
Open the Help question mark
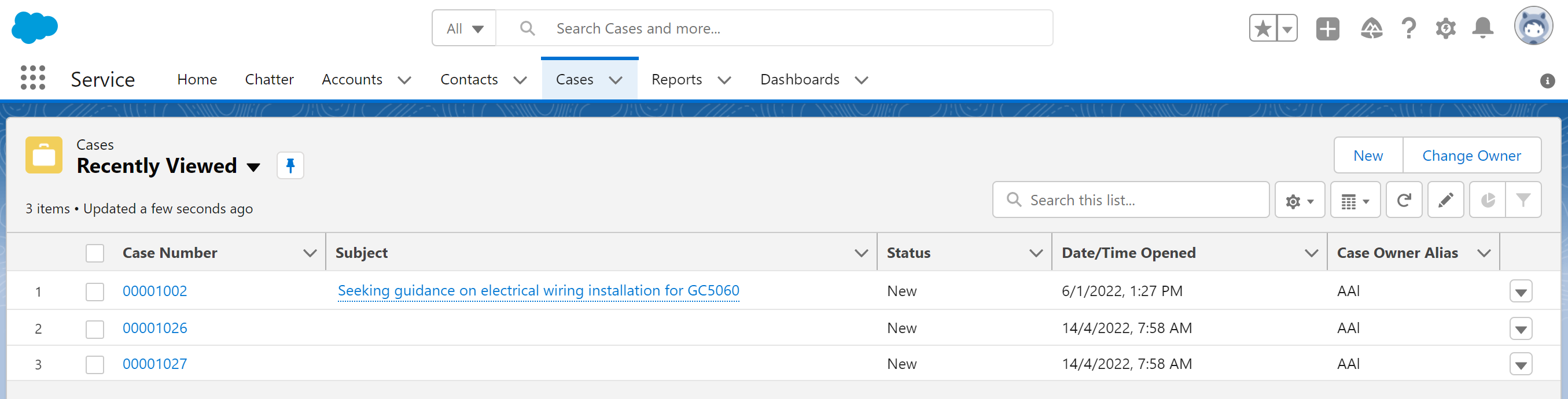1408,28
